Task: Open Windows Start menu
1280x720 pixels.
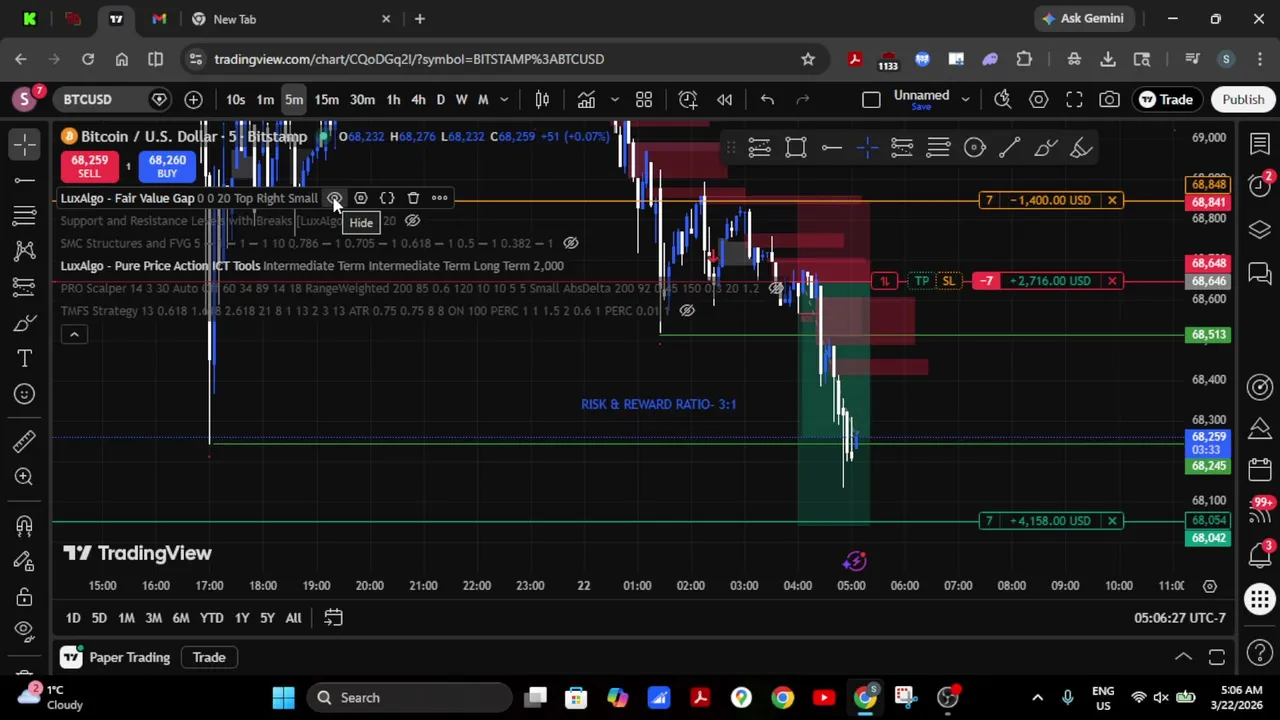Action: pyautogui.click(x=283, y=697)
